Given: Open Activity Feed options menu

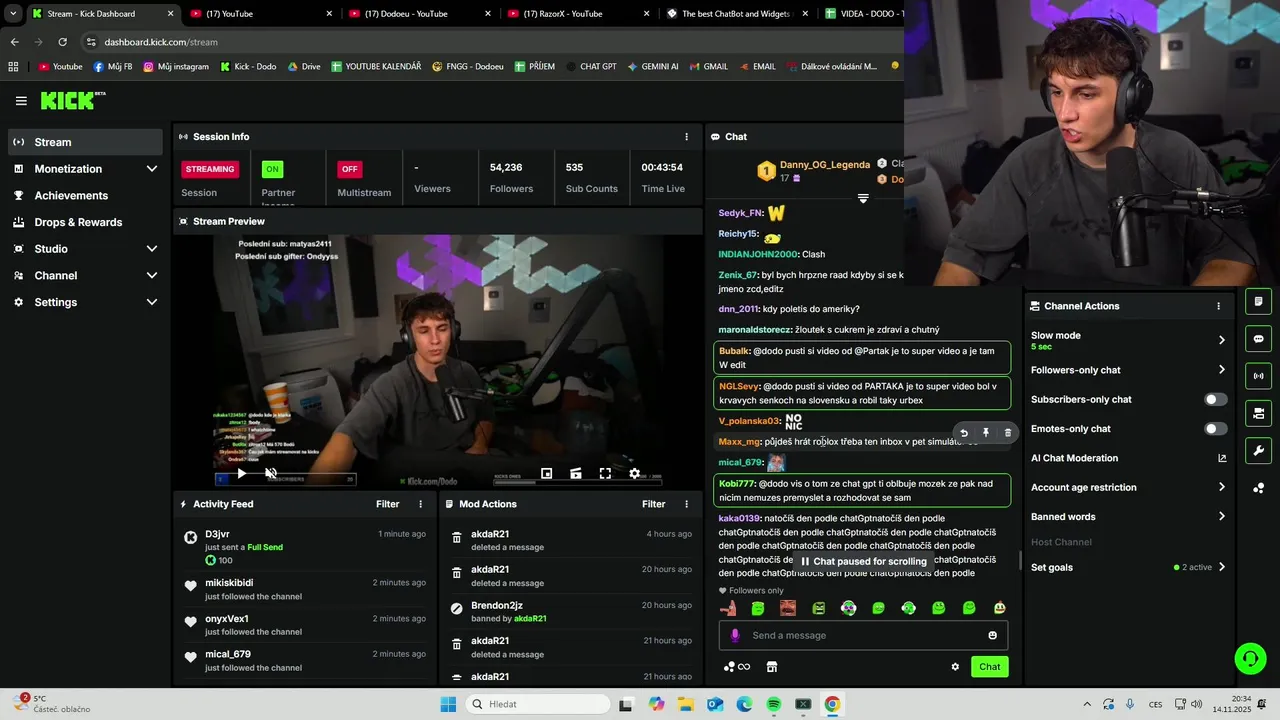Looking at the screenshot, I should (421, 504).
